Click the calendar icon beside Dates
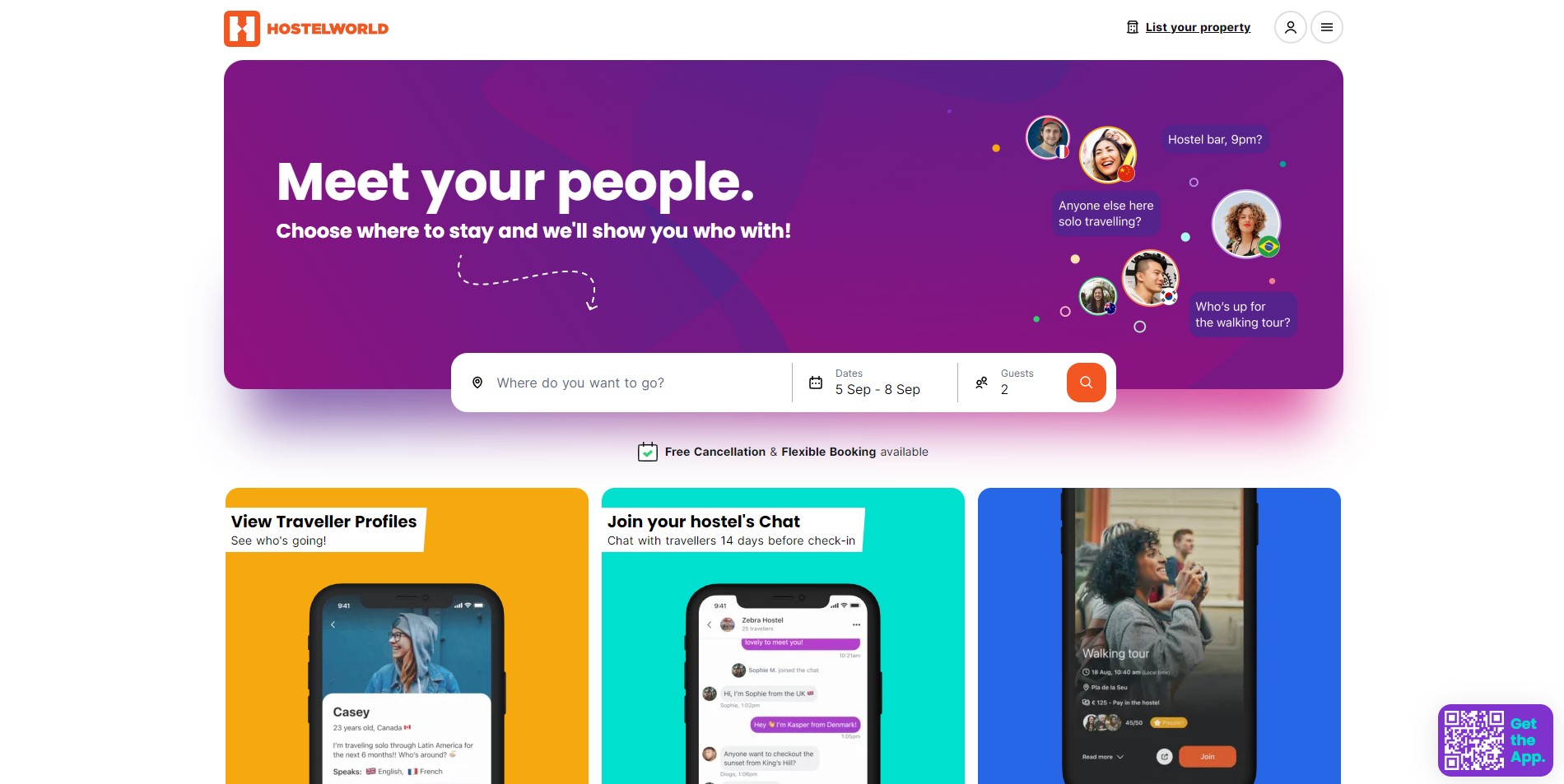 coord(816,383)
